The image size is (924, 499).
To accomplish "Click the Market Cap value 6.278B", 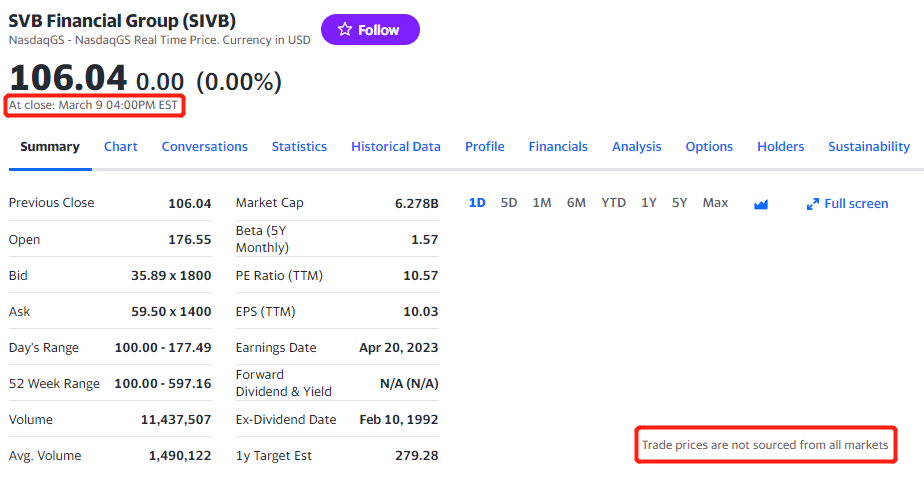I will click(x=417, y=204).
